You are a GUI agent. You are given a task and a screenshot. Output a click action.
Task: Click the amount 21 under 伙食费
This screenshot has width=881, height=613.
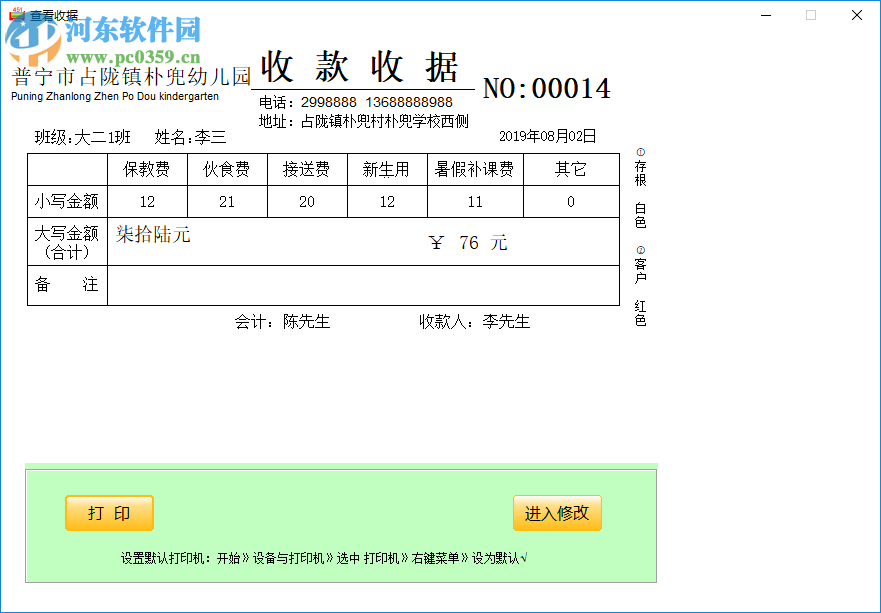227,201
